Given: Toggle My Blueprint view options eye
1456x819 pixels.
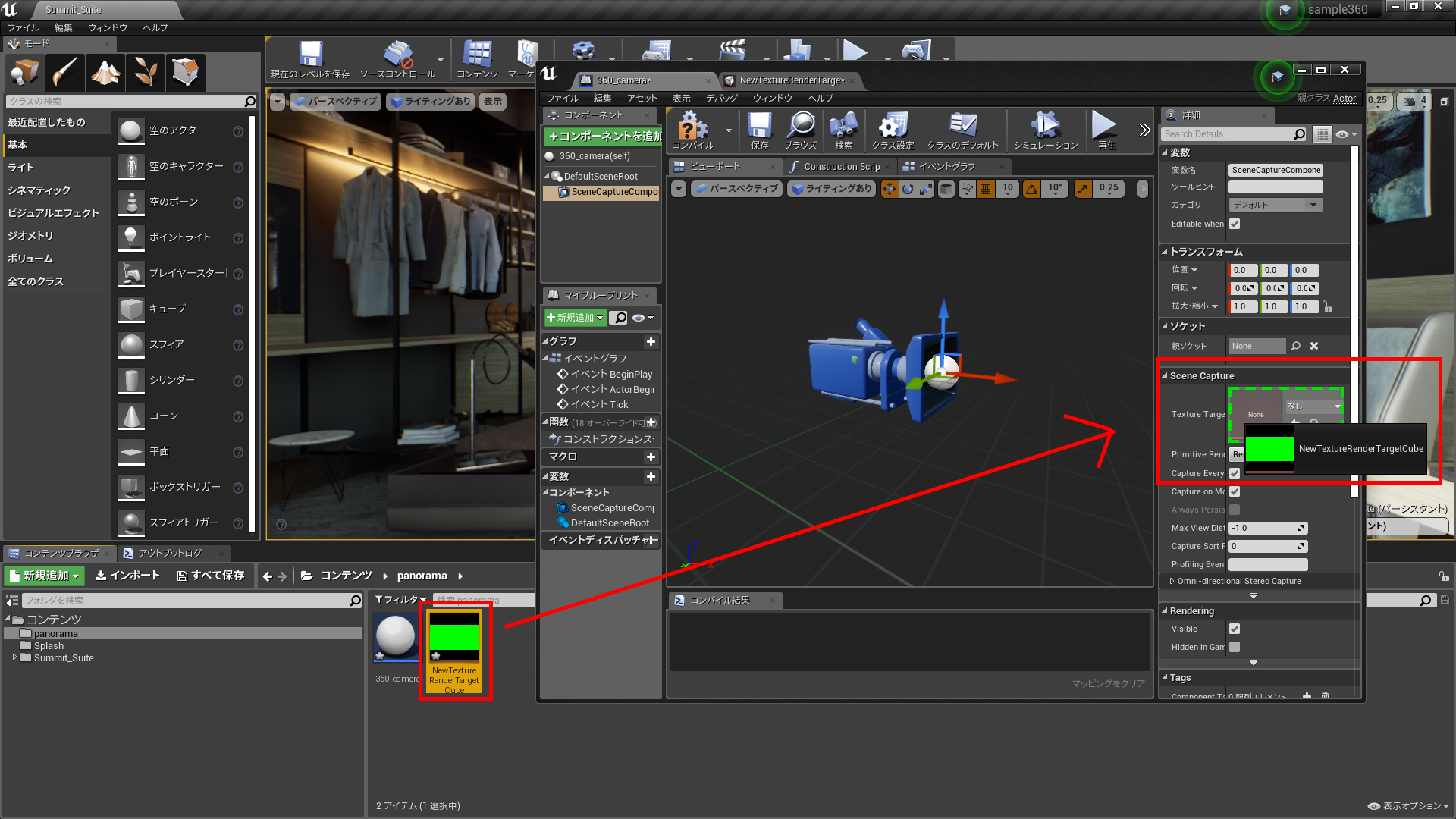Looking at the screenshot, I should point(642,318).
